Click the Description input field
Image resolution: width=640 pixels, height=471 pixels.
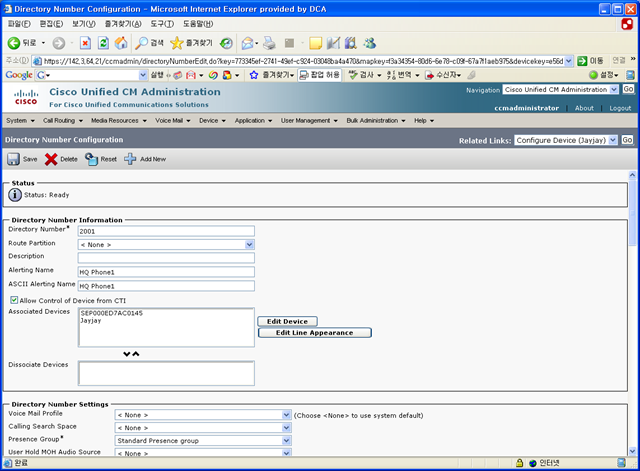point(166,258)
